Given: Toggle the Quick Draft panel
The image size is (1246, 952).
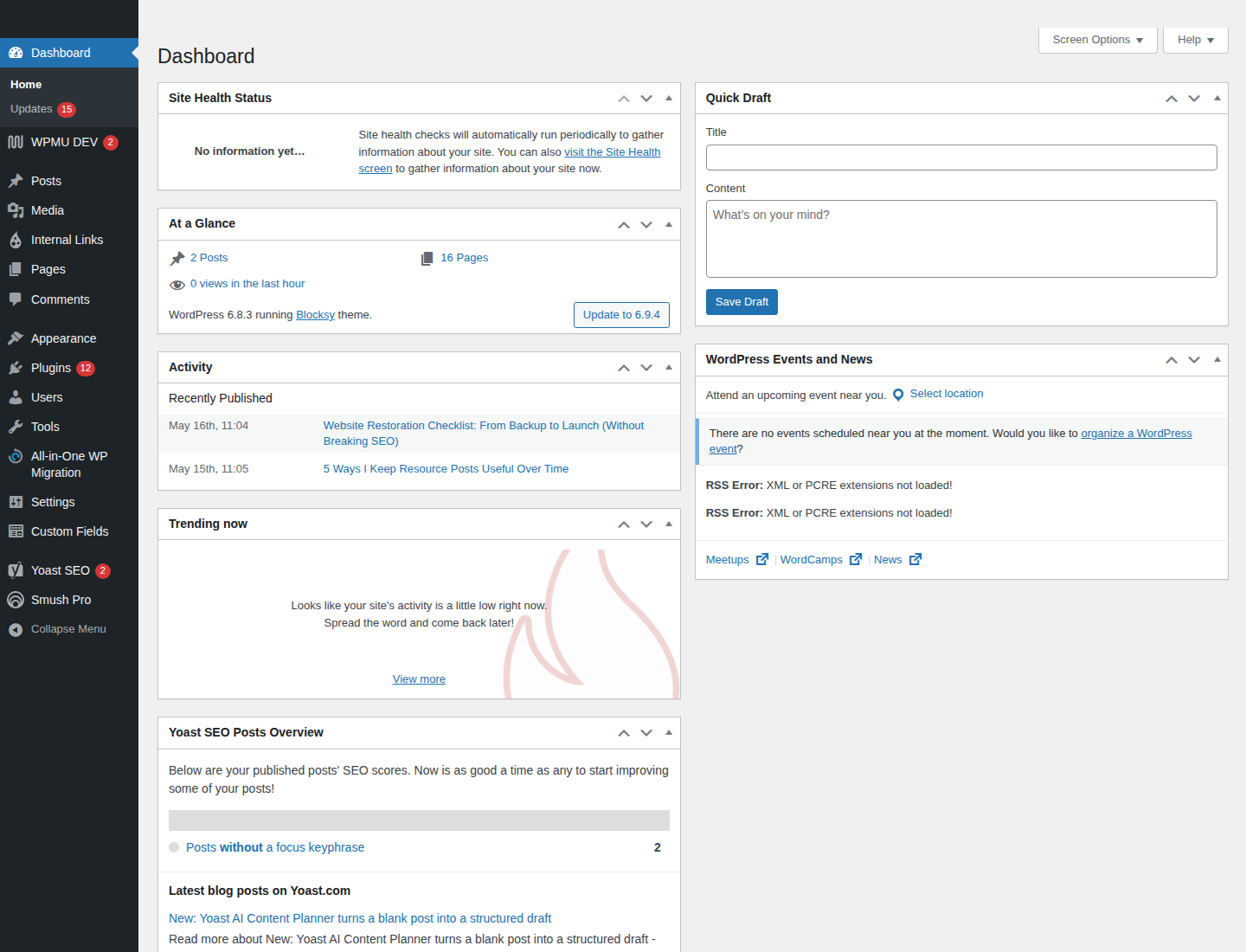Looking at the screenshot, I should pyautogui.click(x=1217, y=98).
